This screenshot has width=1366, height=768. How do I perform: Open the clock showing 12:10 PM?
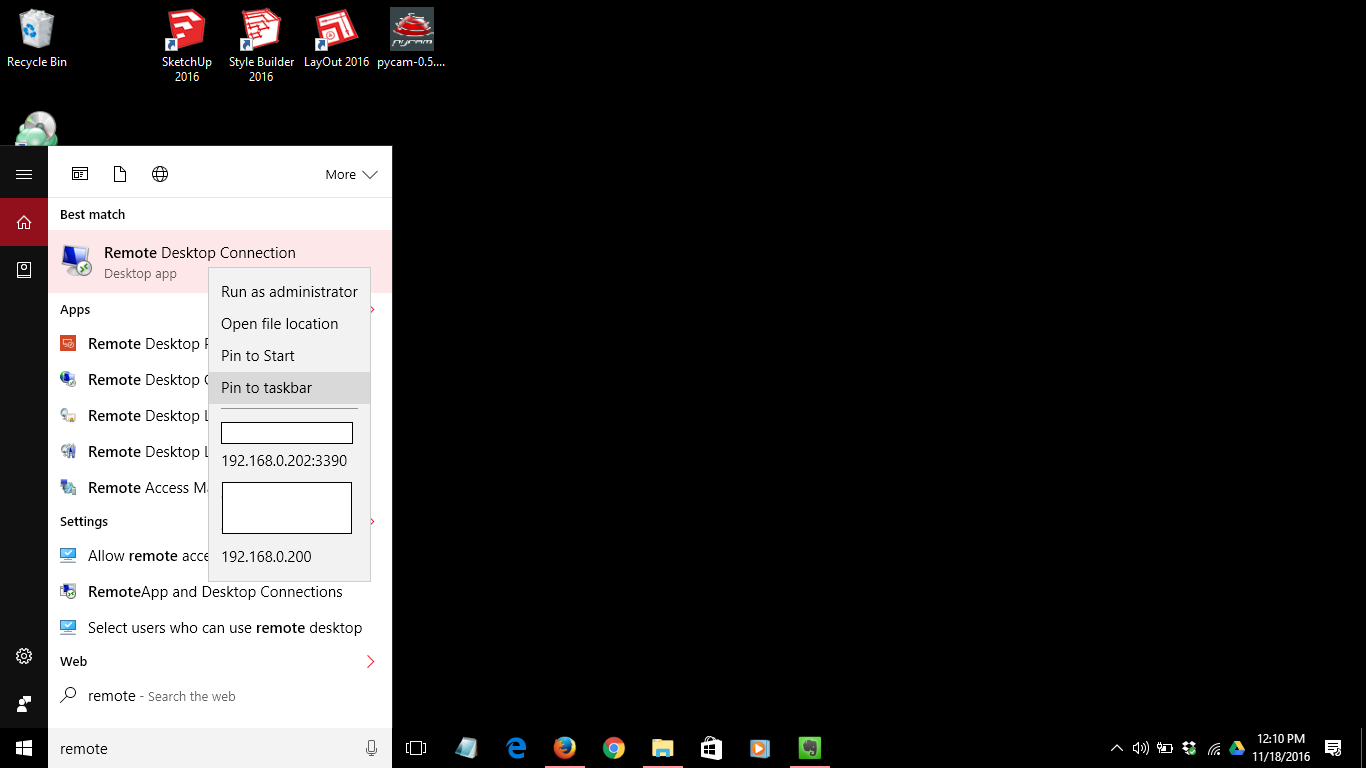tap(1281, 748)
